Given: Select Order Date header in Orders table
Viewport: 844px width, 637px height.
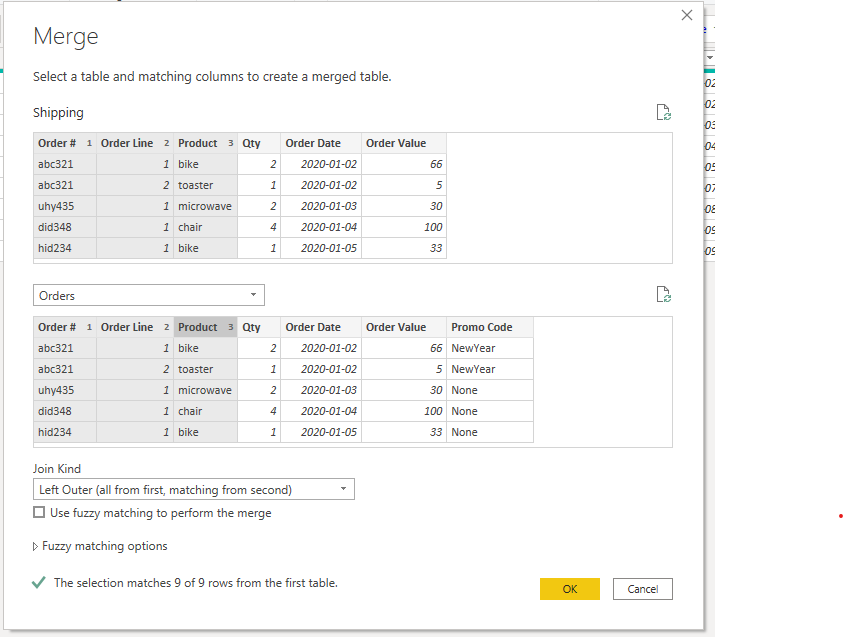Looking at the screenshot, I should point(321,327).
